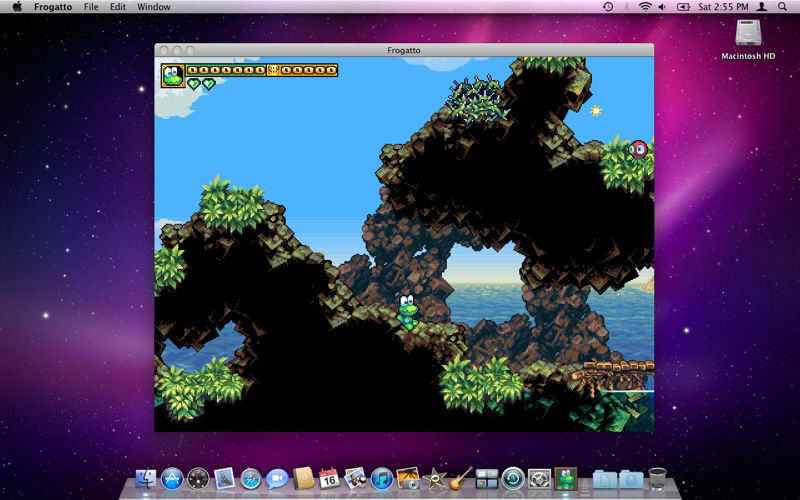Open the user account menu icon
Image resolution: width=800 pixels, height=500 pixels.
pos(762,7)
